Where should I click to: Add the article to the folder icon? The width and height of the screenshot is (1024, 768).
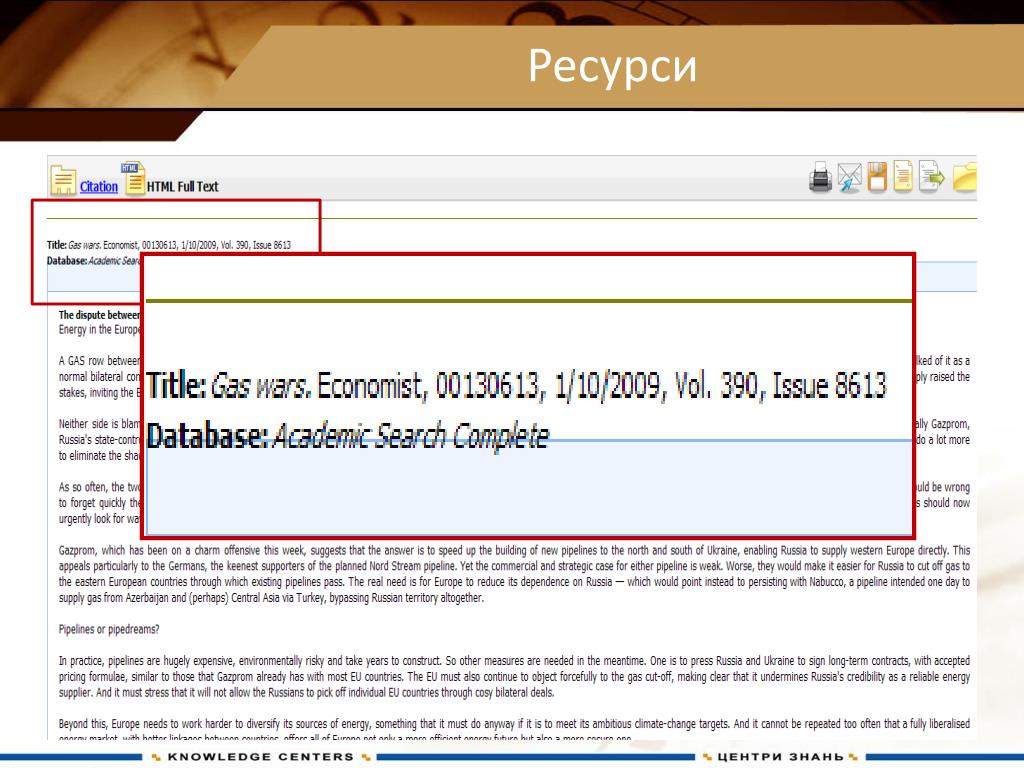pos(965,178)
